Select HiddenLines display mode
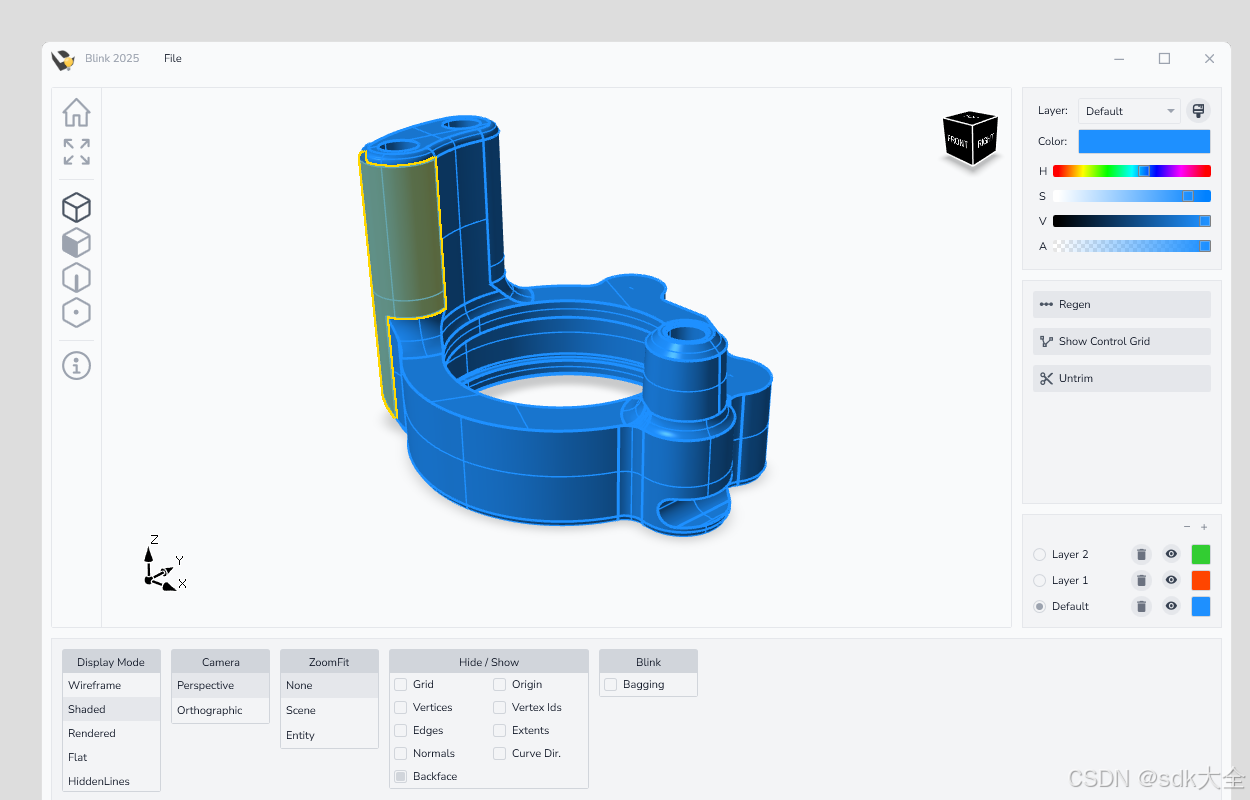The height and width of the screenshot is (800, 1250). pos(111,781)
